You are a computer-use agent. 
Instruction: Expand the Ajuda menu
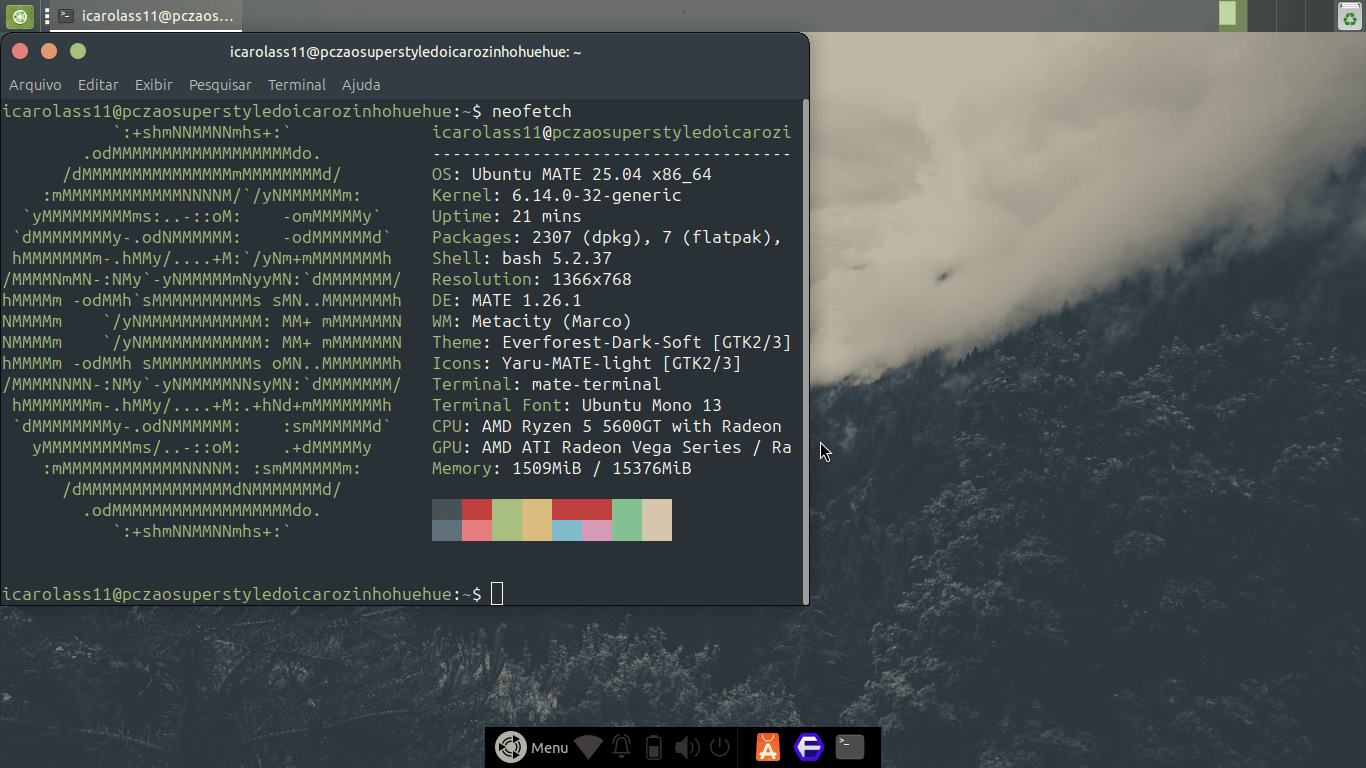point(361,85)
